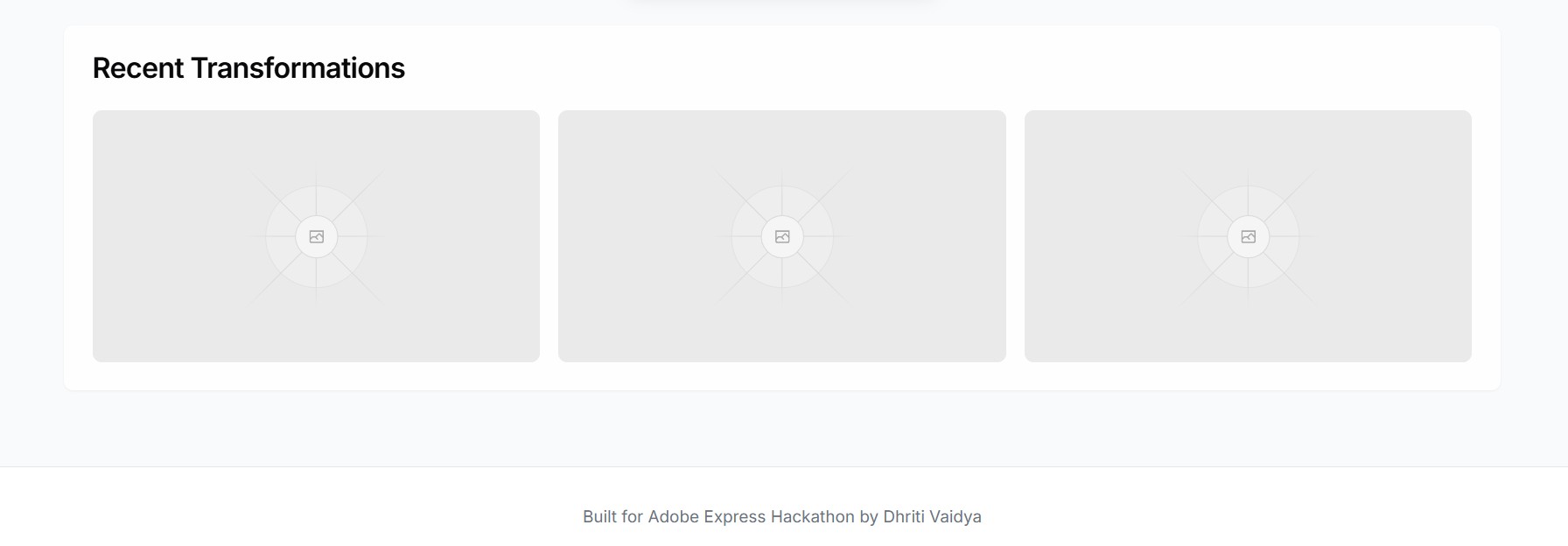Click Adobe Express in the footer credit
1568x546 pixels.
click(707, 516)
